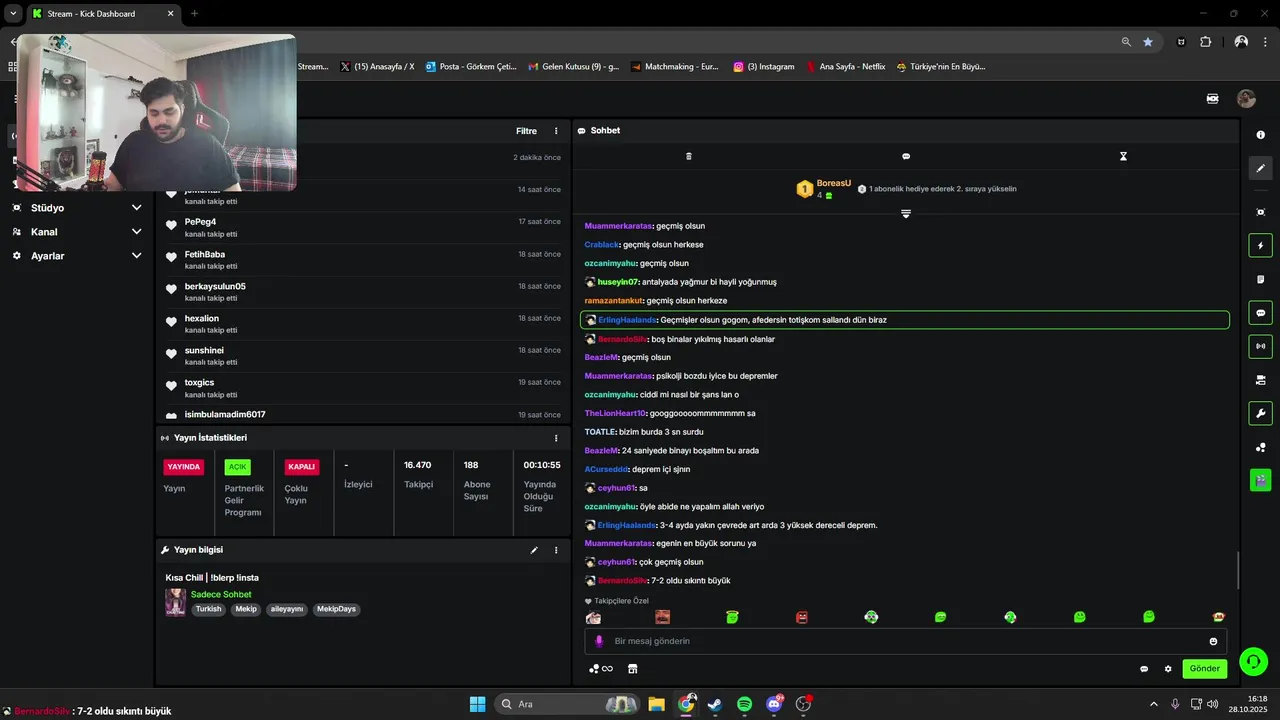This screenshot has width=1280, height=720.
Task: Click the Turkish tag
Action: pyautogui.click(x=208, y=609)
